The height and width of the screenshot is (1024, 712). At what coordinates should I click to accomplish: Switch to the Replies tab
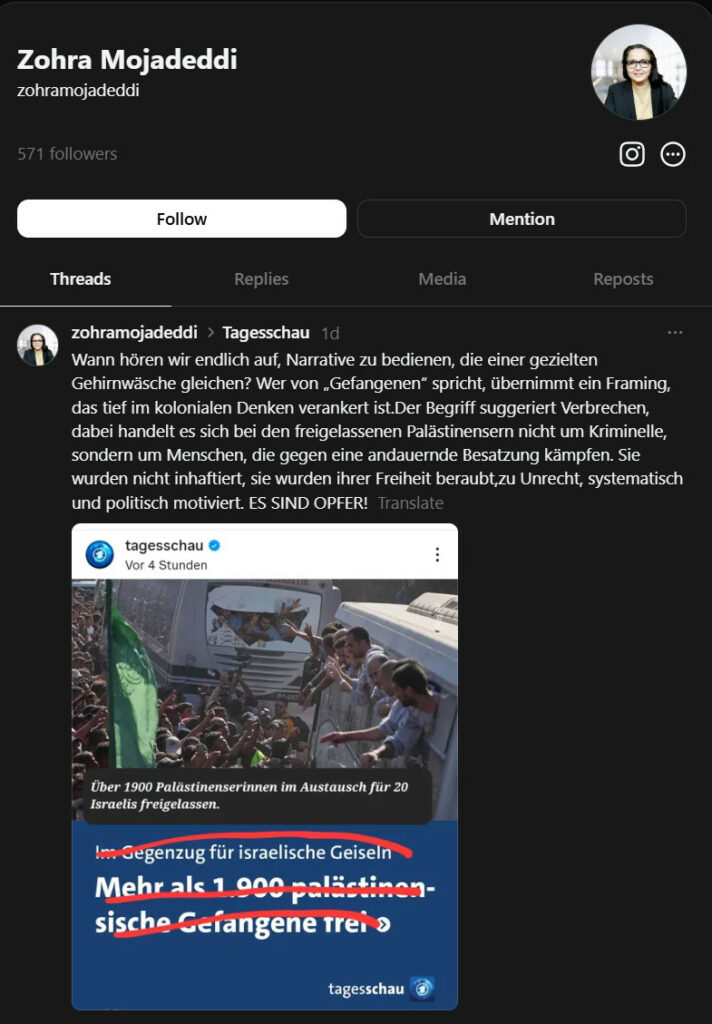pos(261,279)
